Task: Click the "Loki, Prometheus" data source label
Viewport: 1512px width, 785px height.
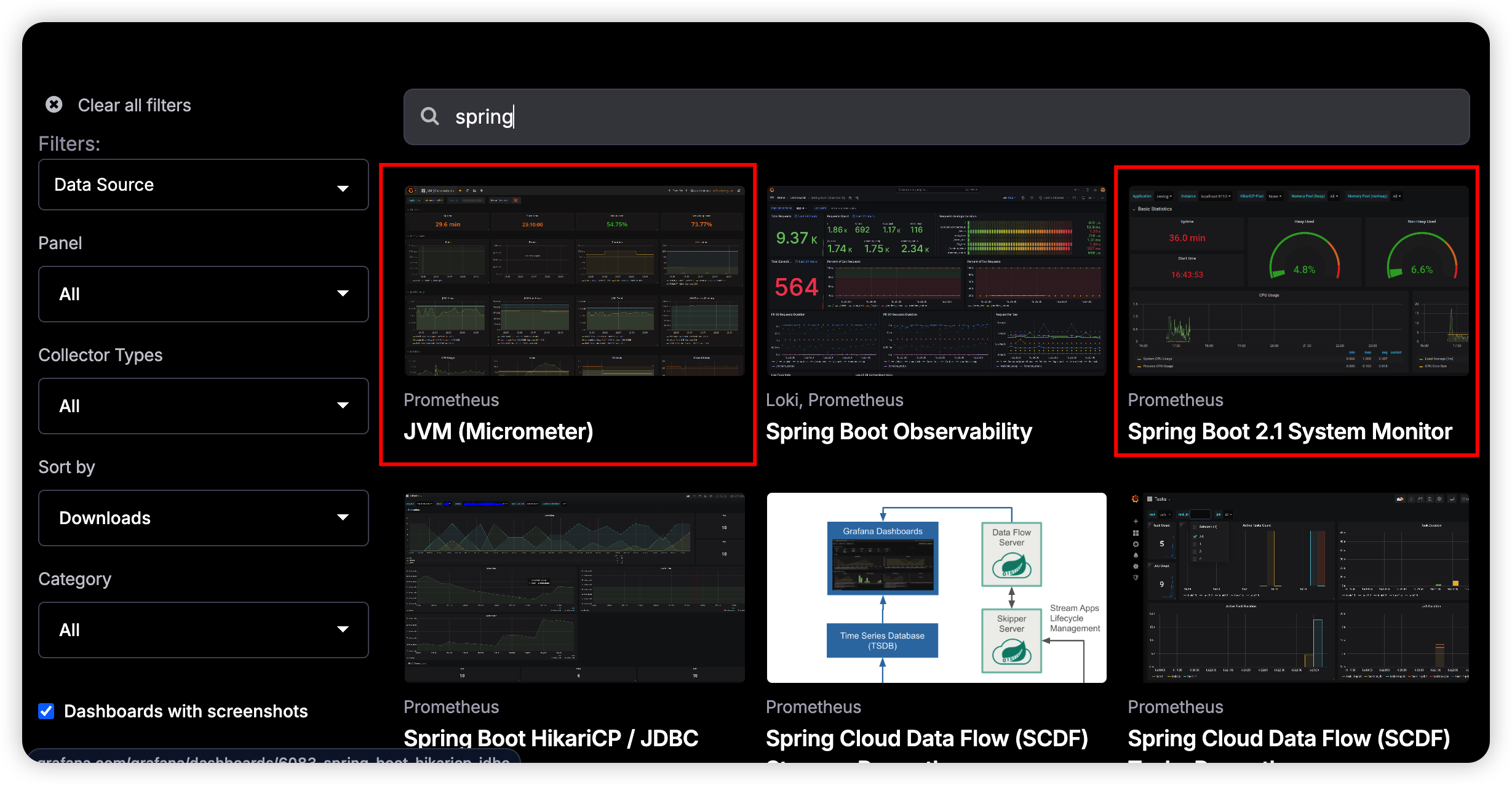Action: click(834, 400)
